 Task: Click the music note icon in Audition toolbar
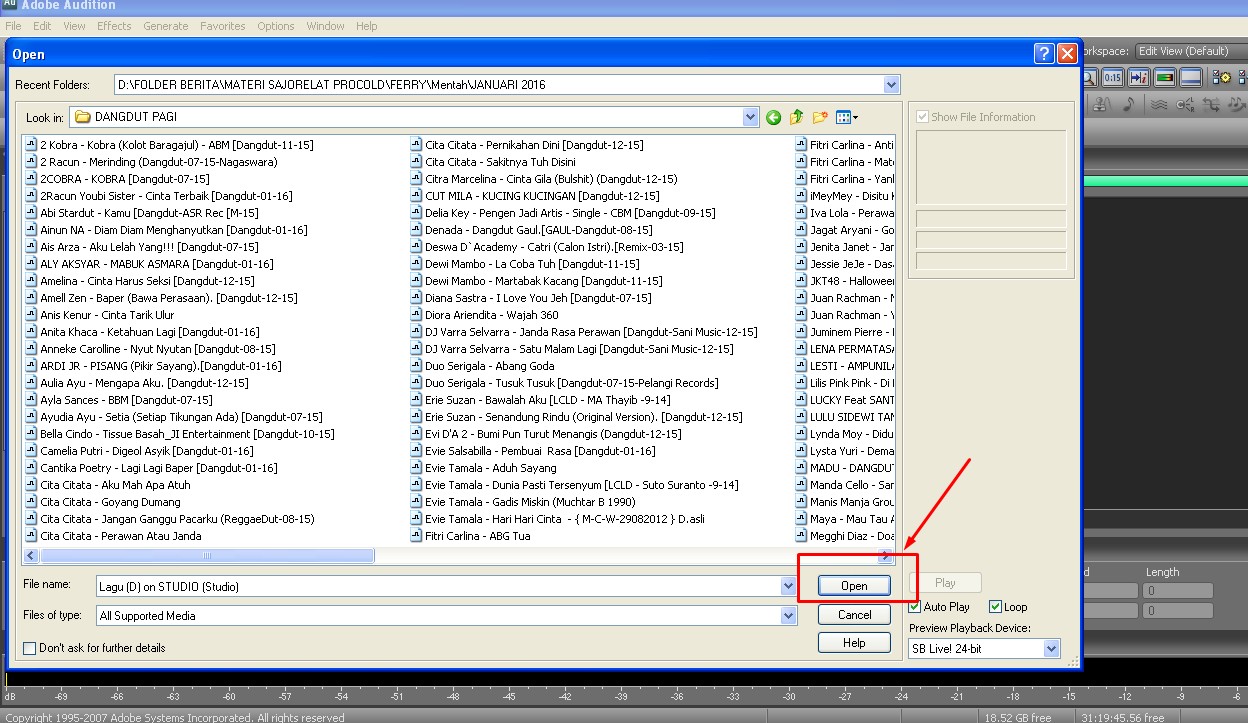click(x=1129, y=104)
